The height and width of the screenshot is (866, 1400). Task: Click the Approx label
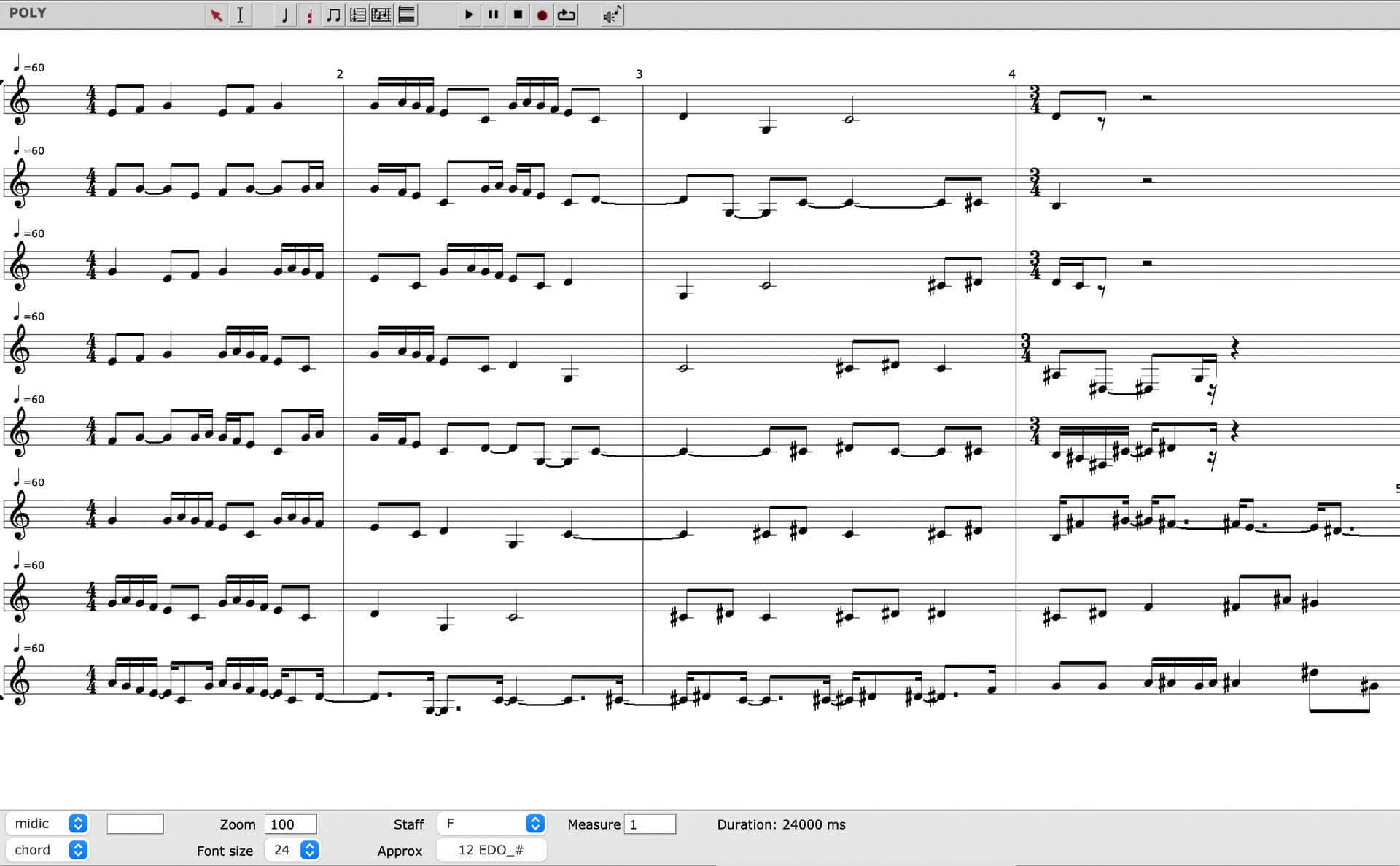click(x=400, y=851)
